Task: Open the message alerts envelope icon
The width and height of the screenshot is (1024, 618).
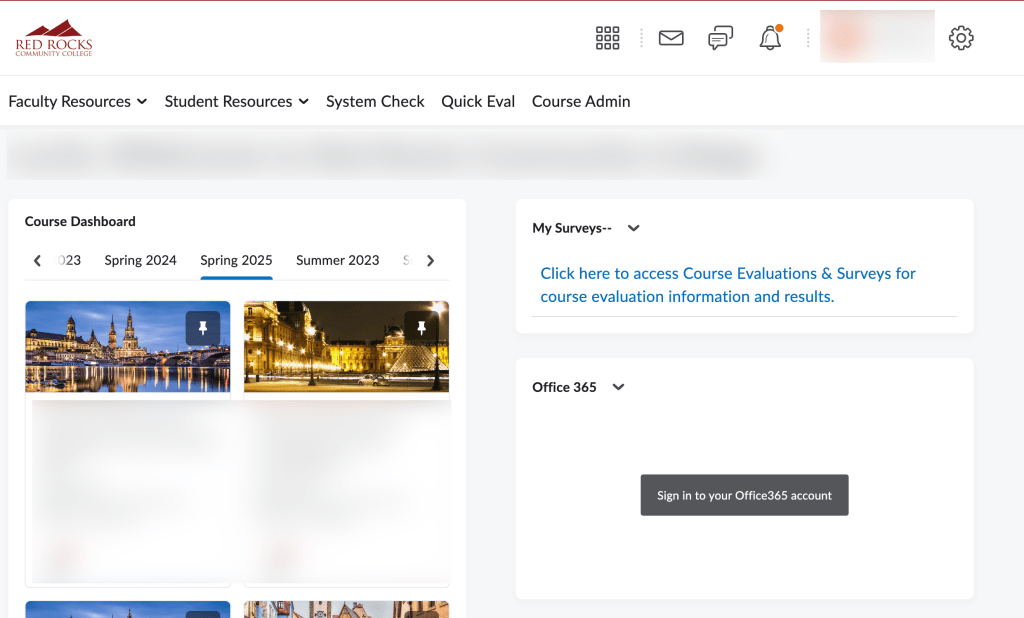Action: 671,38
